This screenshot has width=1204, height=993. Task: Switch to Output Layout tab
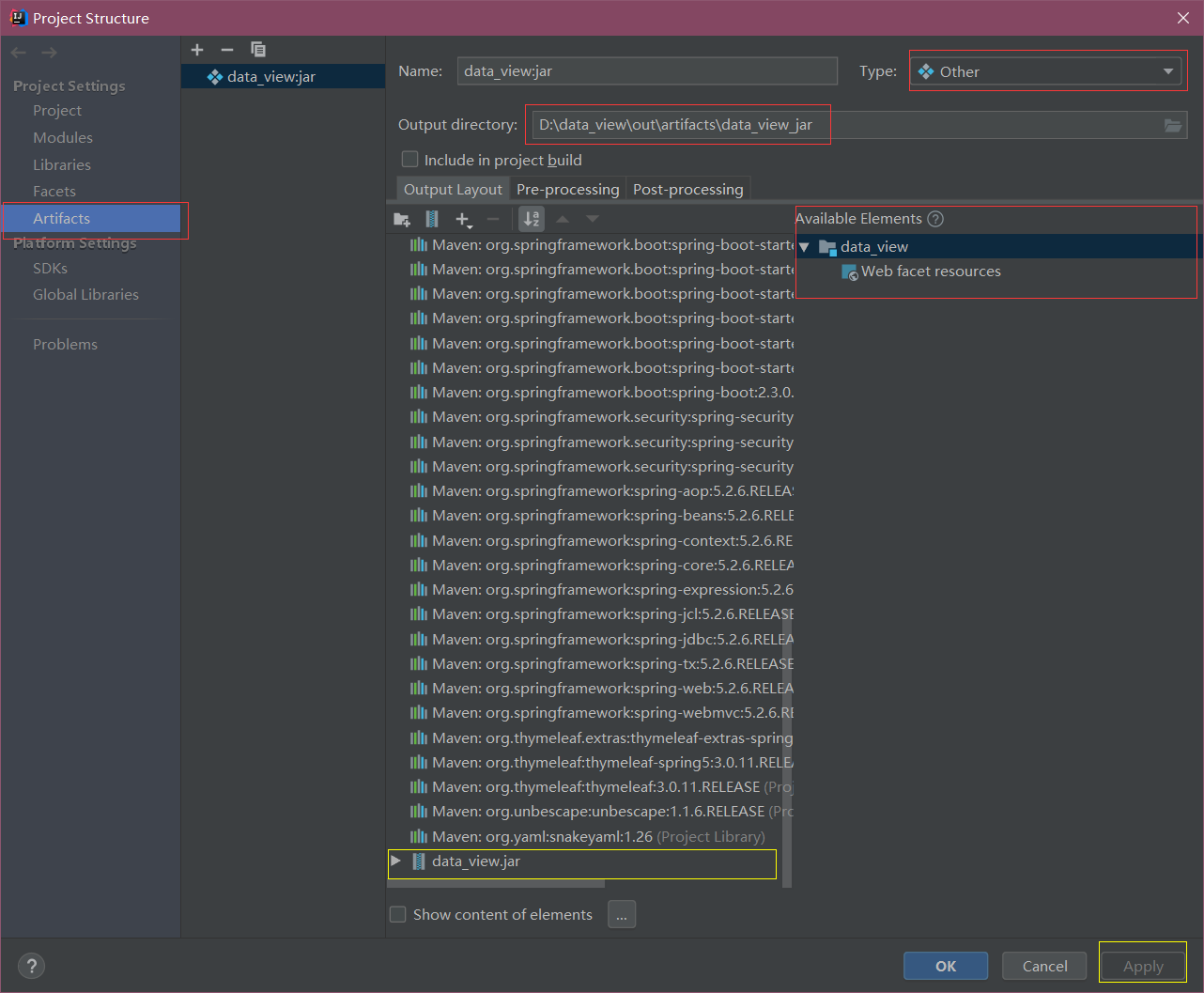click(x=453, y=189)
